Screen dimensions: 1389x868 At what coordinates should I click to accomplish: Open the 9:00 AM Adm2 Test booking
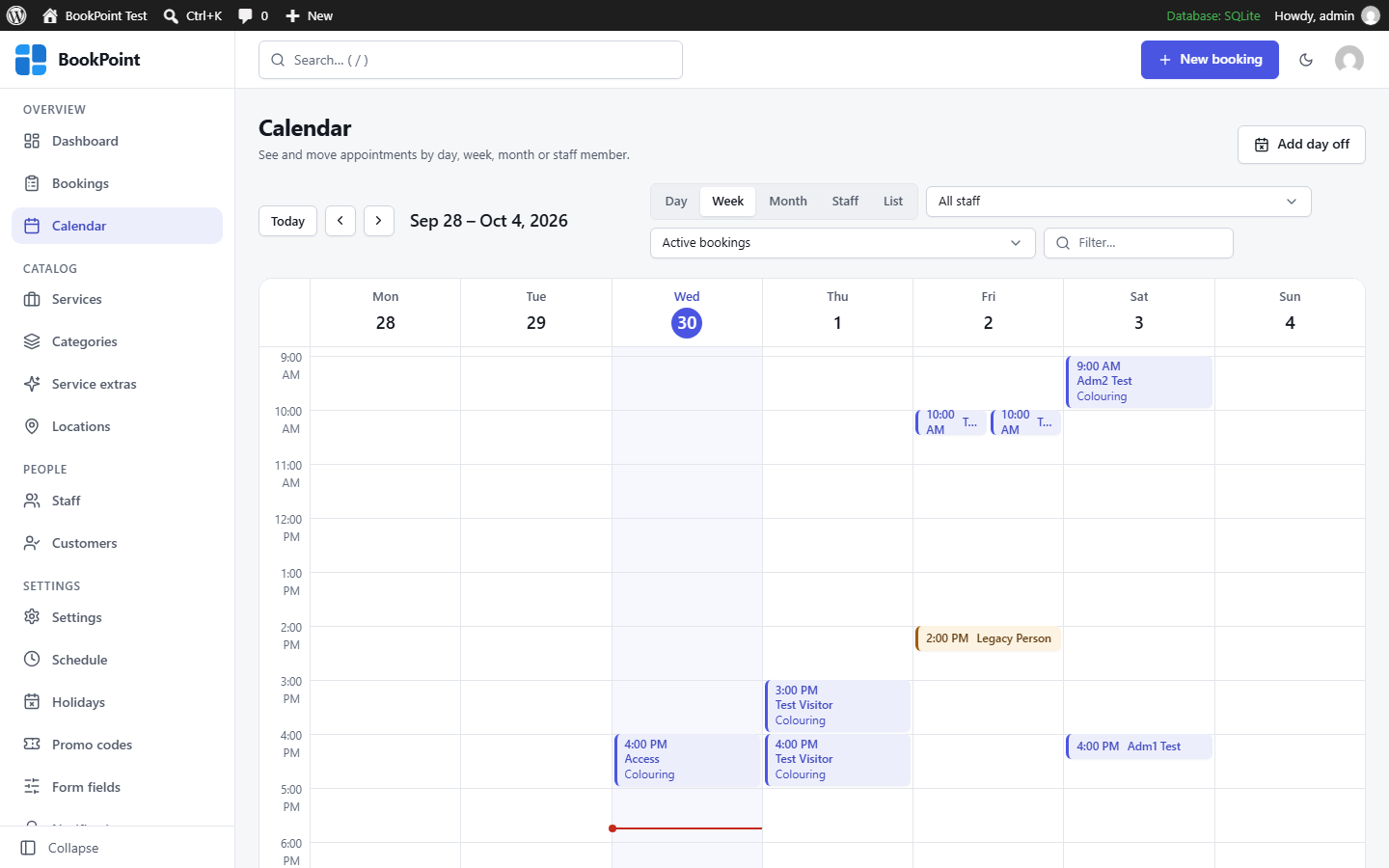pyautogui.click(x=1139, y=382)
